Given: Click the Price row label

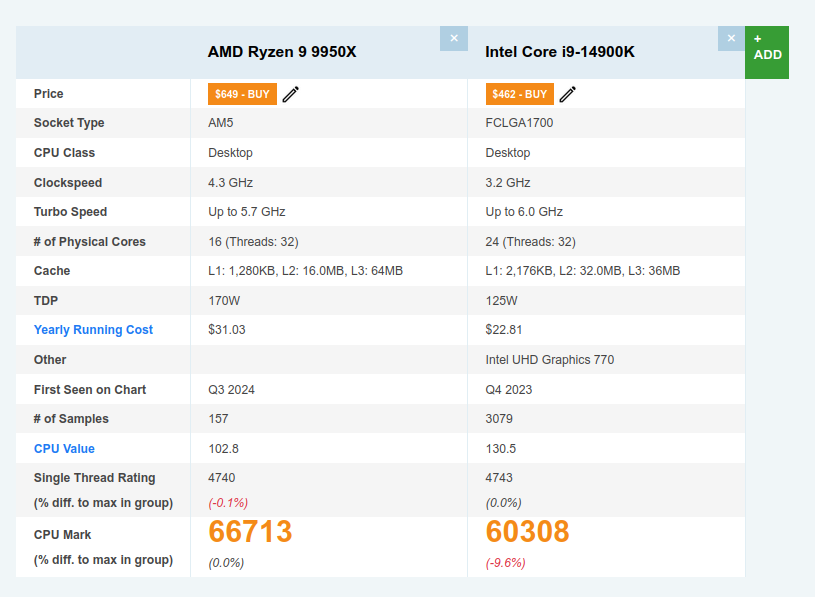Looking at the screenshot, I should [49, 94].
